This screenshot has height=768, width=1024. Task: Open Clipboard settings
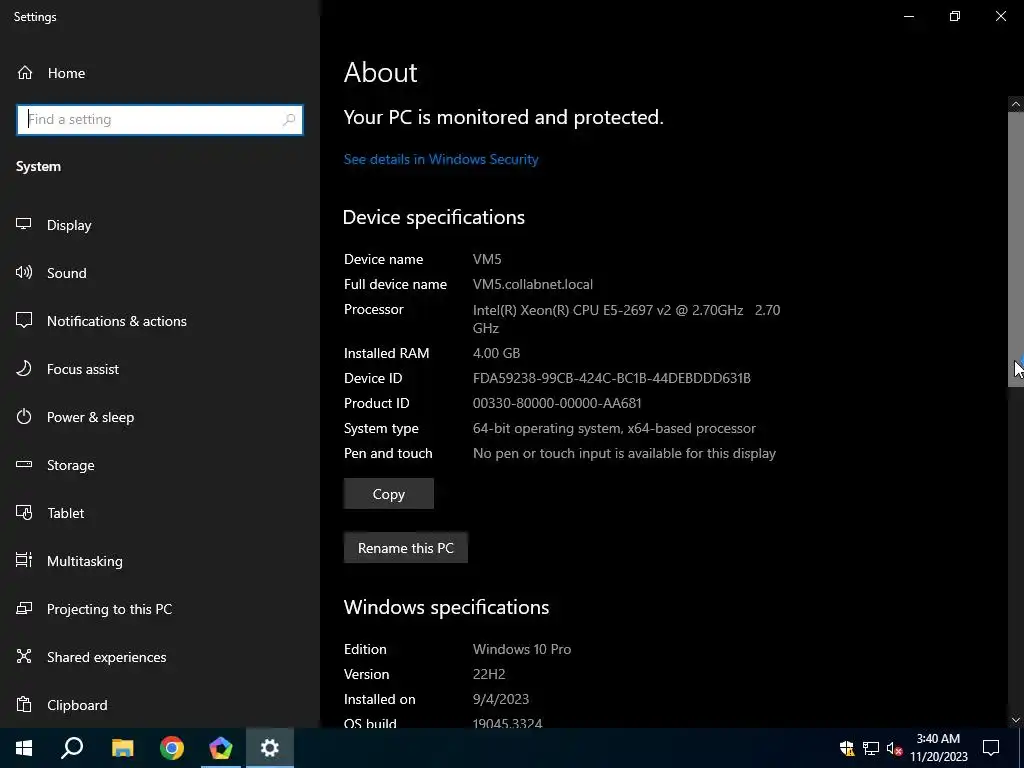[x=160, y=705]
